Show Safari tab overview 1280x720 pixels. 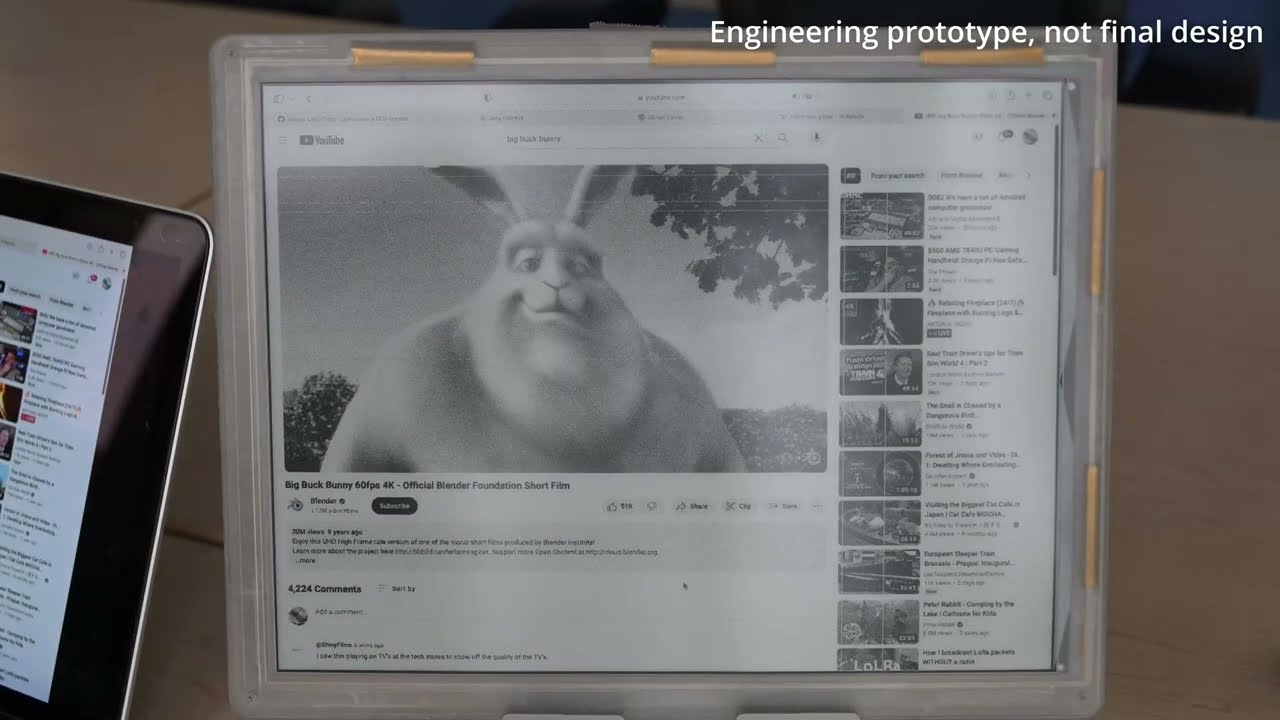pyautogui.click(x=1046, y=96)
